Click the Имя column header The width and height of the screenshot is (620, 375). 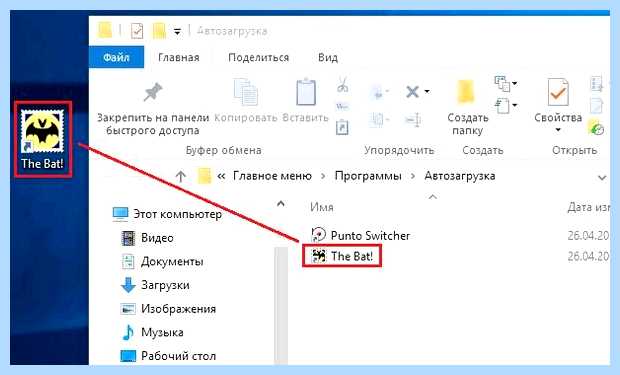click(x=321, y=207)
